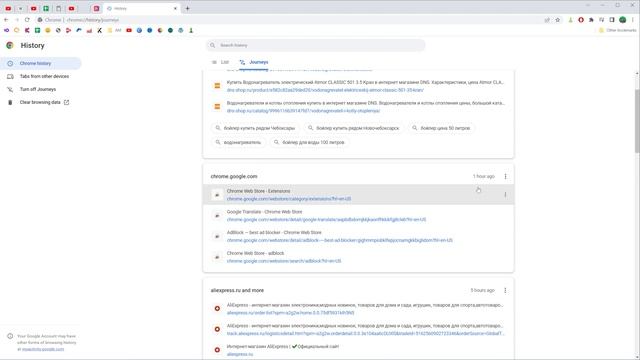Image resolution: width=640 pixels, height=360 pixels.
Task: Click the '1 hour ago' timestamp text
Action: [484, 176]
